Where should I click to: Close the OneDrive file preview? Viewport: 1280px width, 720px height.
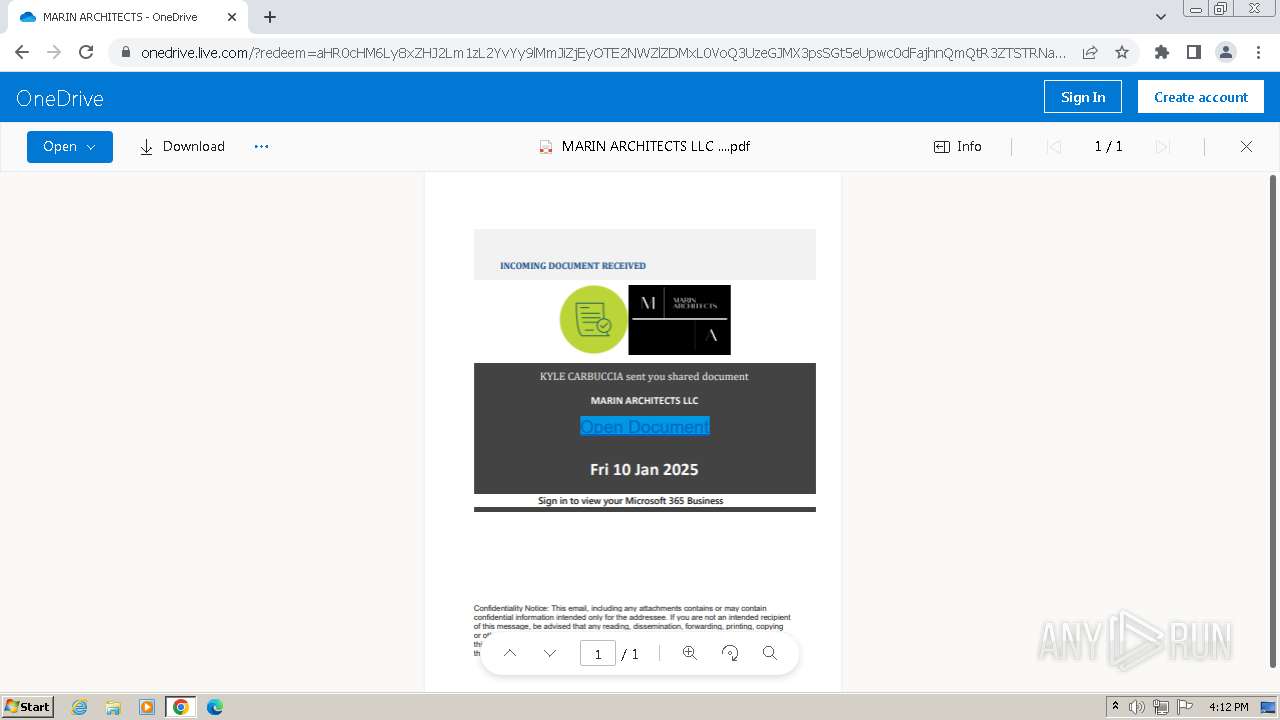[1246, 146]
